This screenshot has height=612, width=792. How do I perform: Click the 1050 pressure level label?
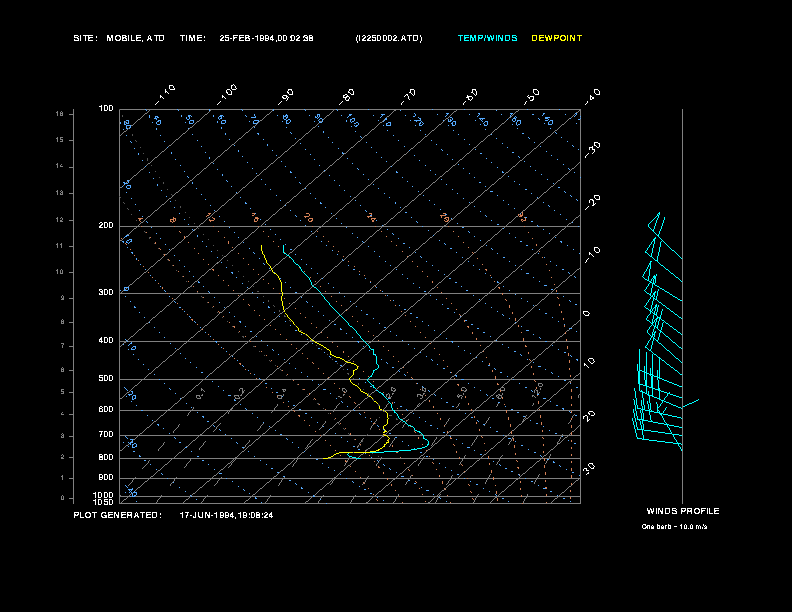click(x=104, y=502)
